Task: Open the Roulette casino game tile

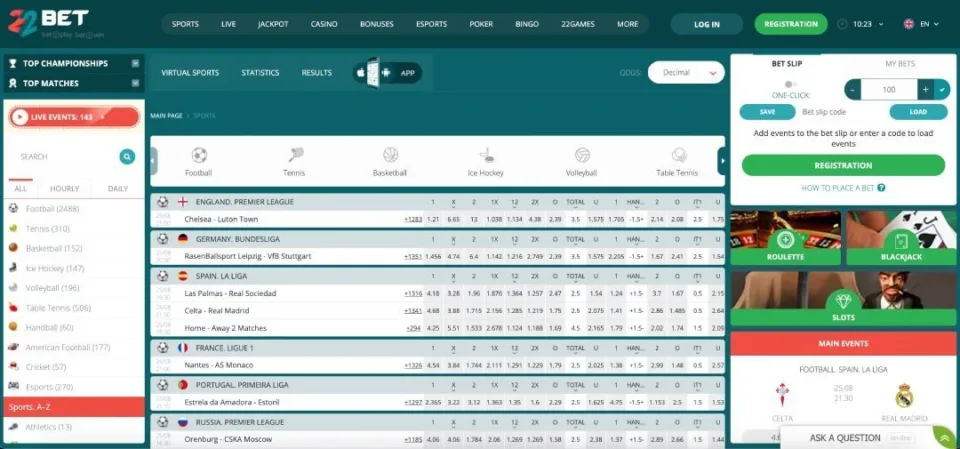Action: 786,240
